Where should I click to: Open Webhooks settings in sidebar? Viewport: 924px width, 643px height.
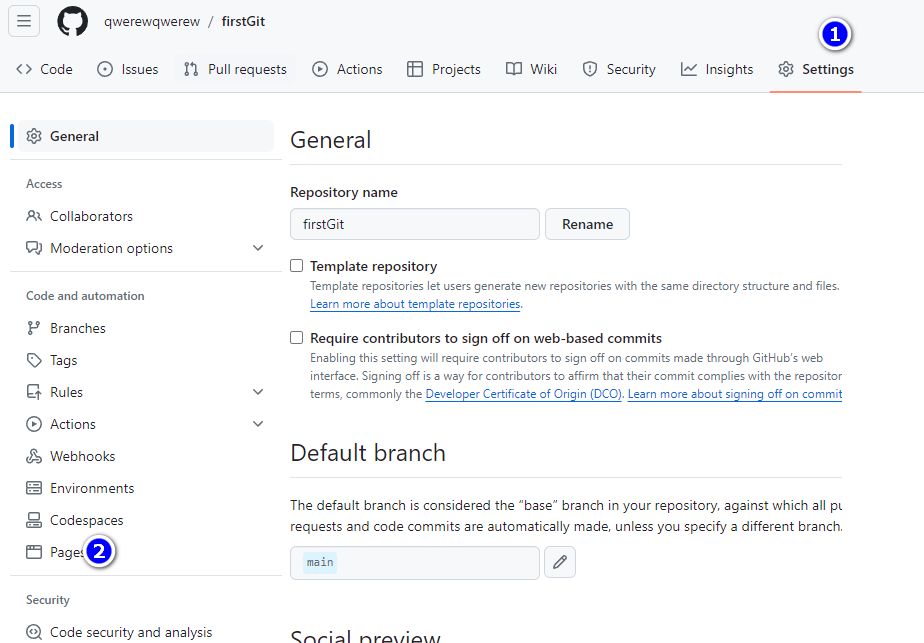[x=82, y=456]
